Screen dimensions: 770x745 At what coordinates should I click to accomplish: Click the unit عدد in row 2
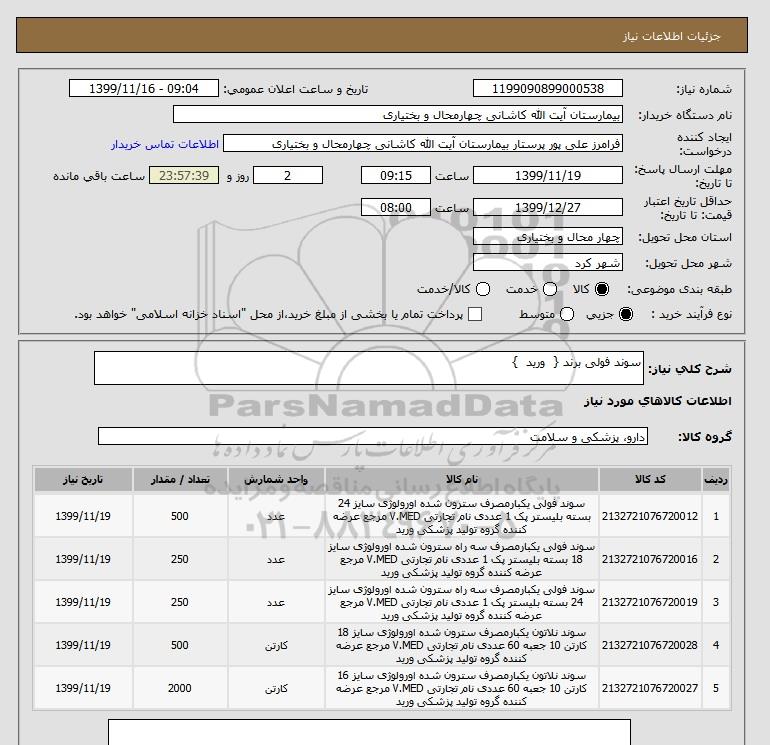pos(276,559)
